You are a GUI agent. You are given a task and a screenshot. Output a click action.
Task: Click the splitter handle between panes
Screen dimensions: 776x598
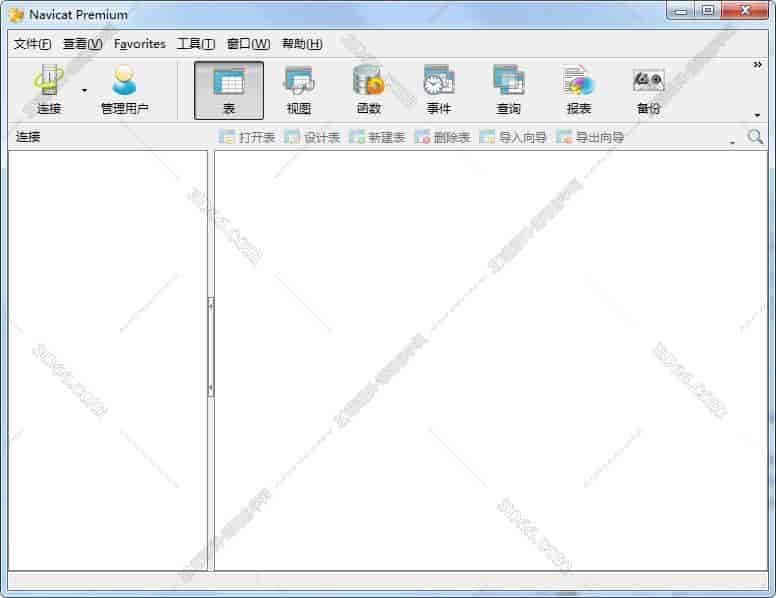click(211, 346)
